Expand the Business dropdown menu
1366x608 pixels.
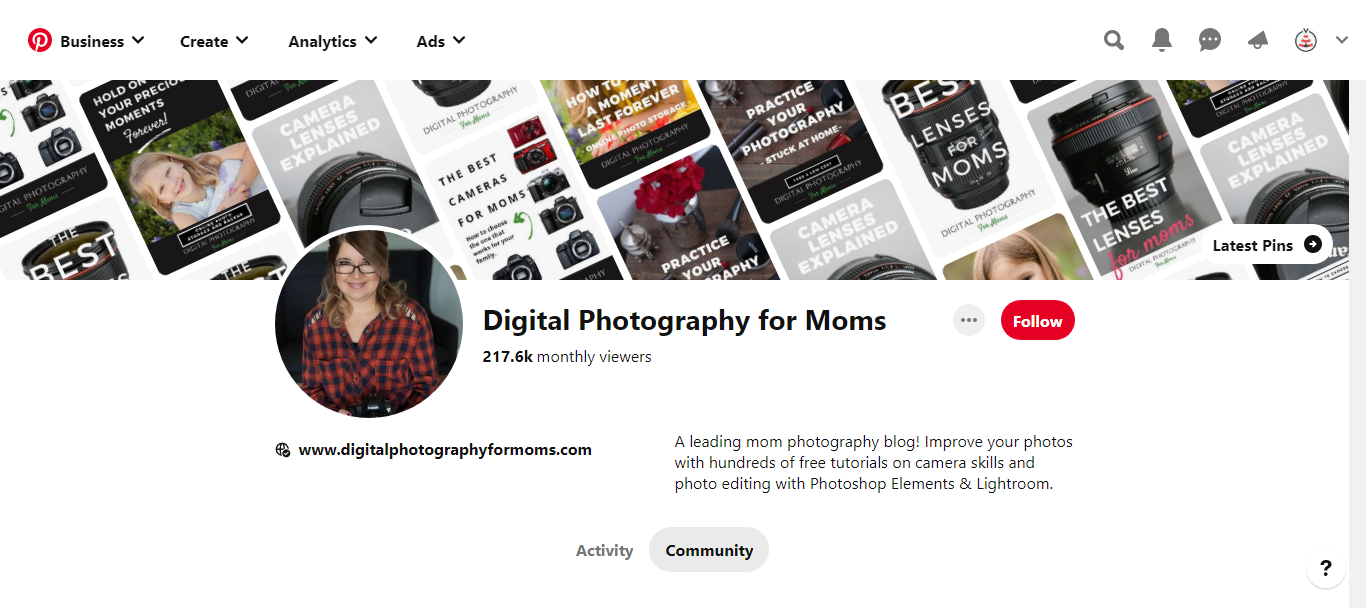[102, 41]
